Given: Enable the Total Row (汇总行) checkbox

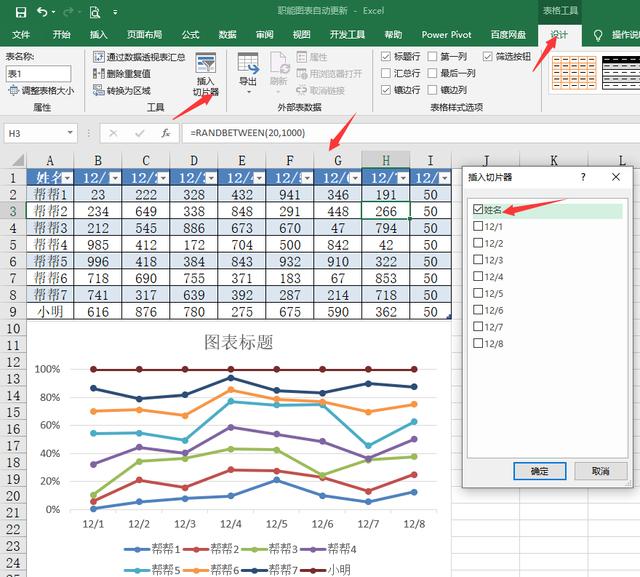Looking at the screenshot, I should 387,74.
